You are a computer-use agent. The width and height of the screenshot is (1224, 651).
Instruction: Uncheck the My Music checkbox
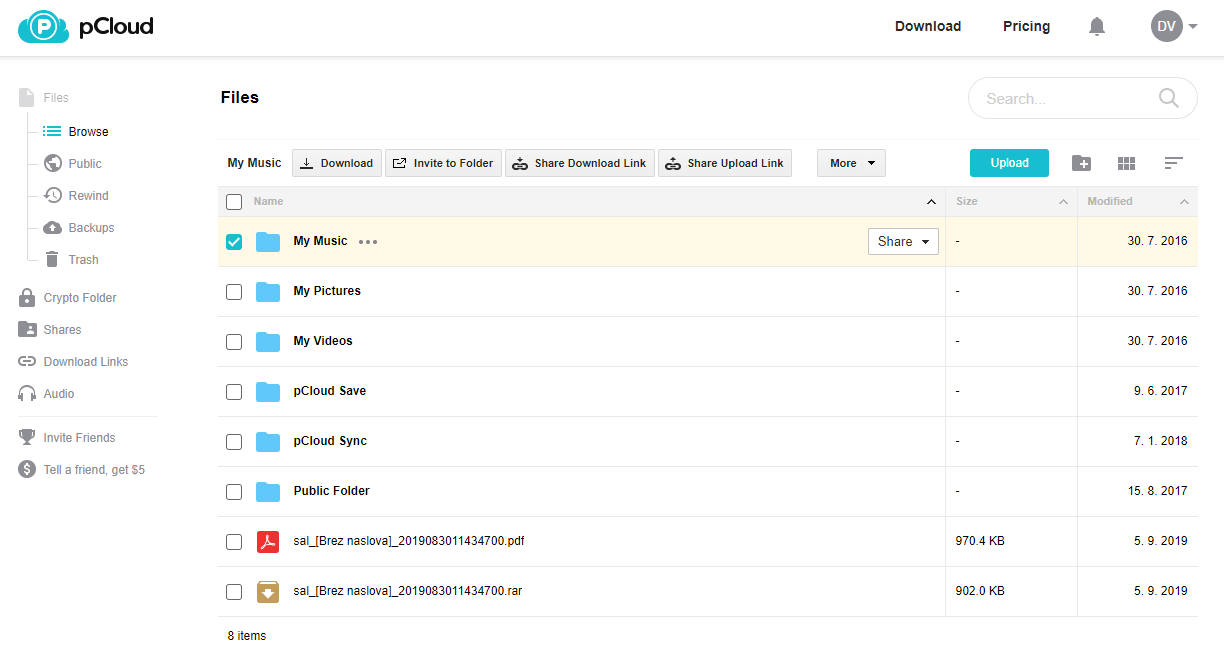click(234, 242)
